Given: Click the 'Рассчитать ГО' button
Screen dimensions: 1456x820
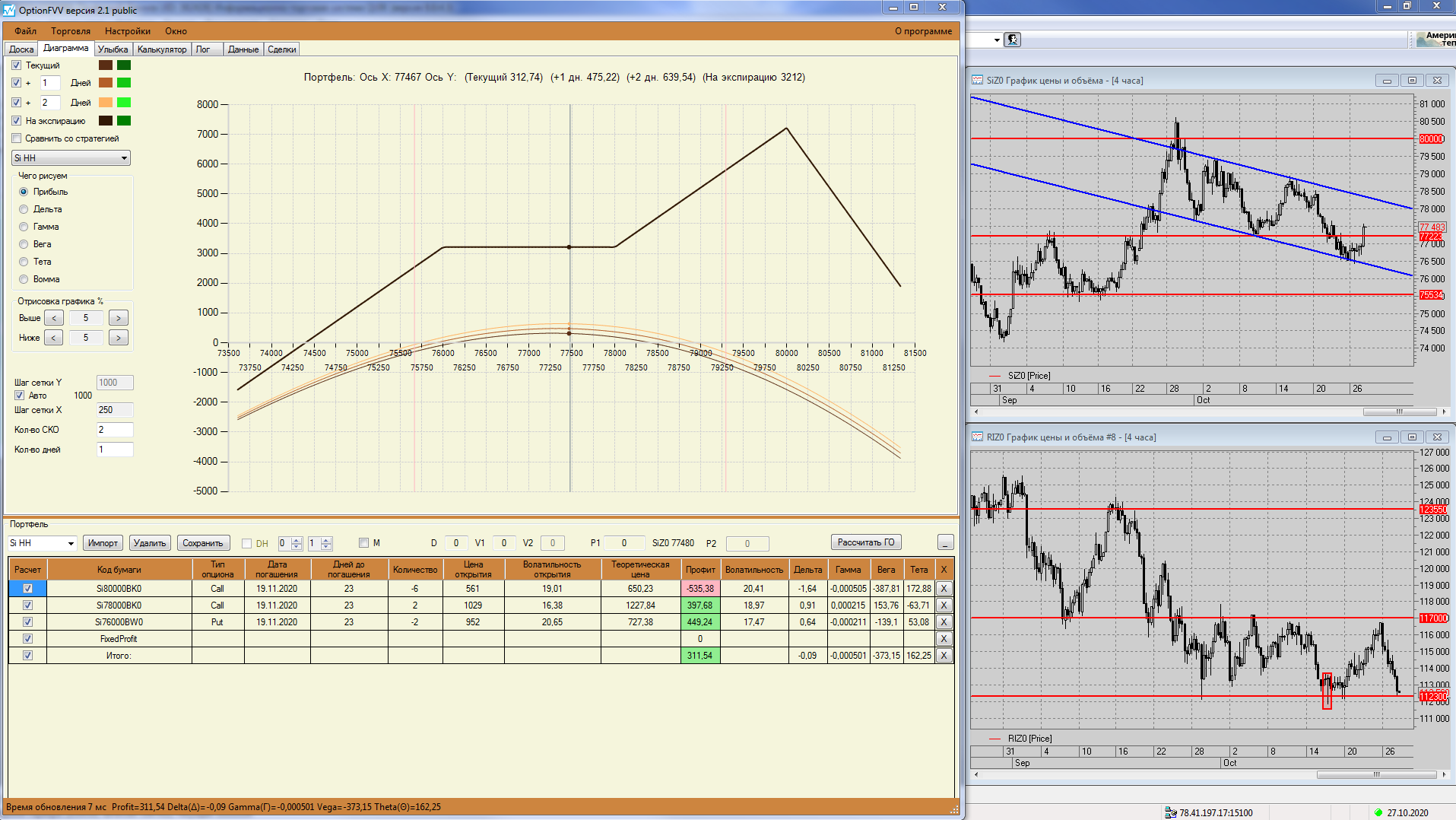Looking at the screenshot, I should (866, 542).
